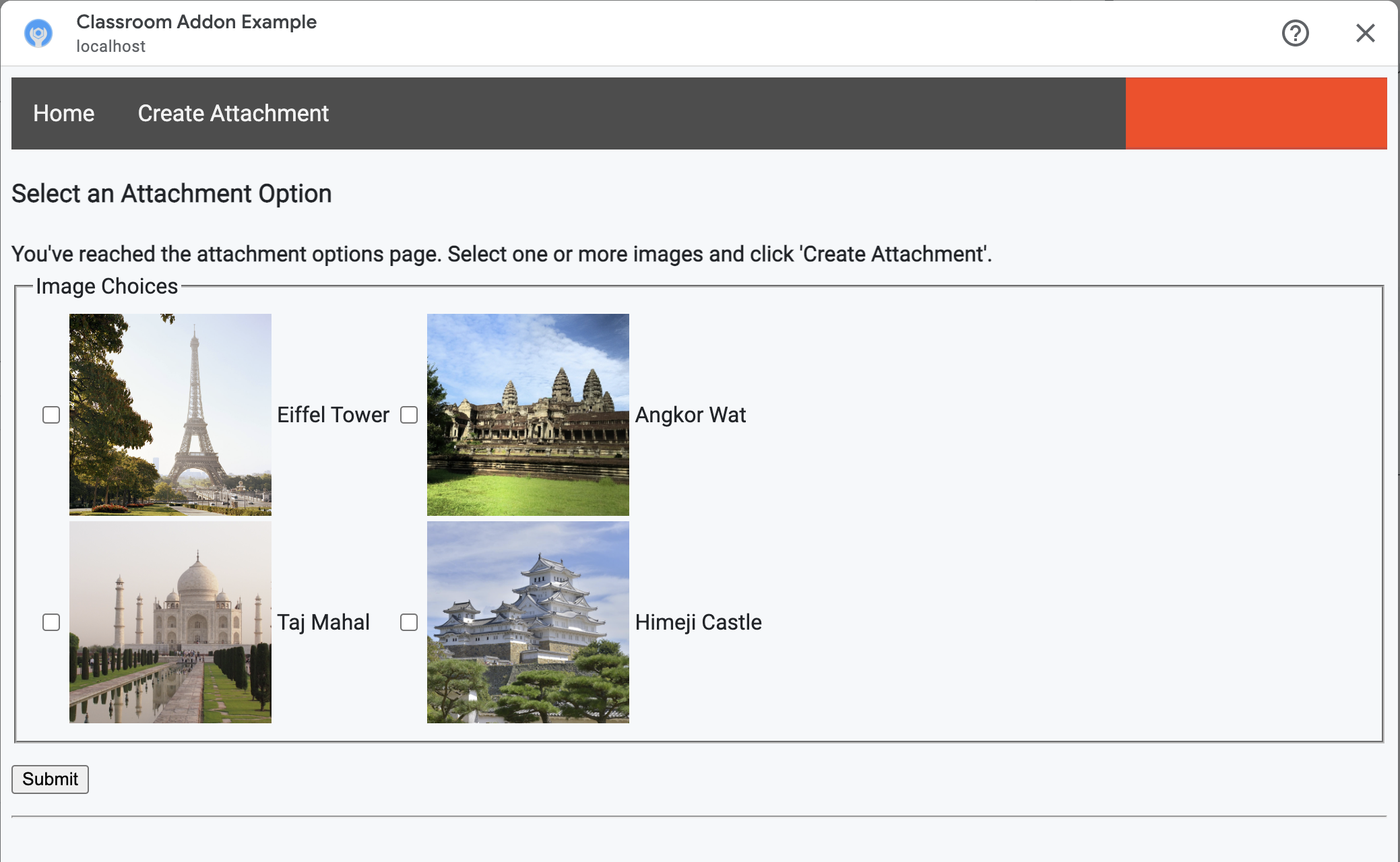Click the close icon to dismiss dialog

[x=1365, y=33]
